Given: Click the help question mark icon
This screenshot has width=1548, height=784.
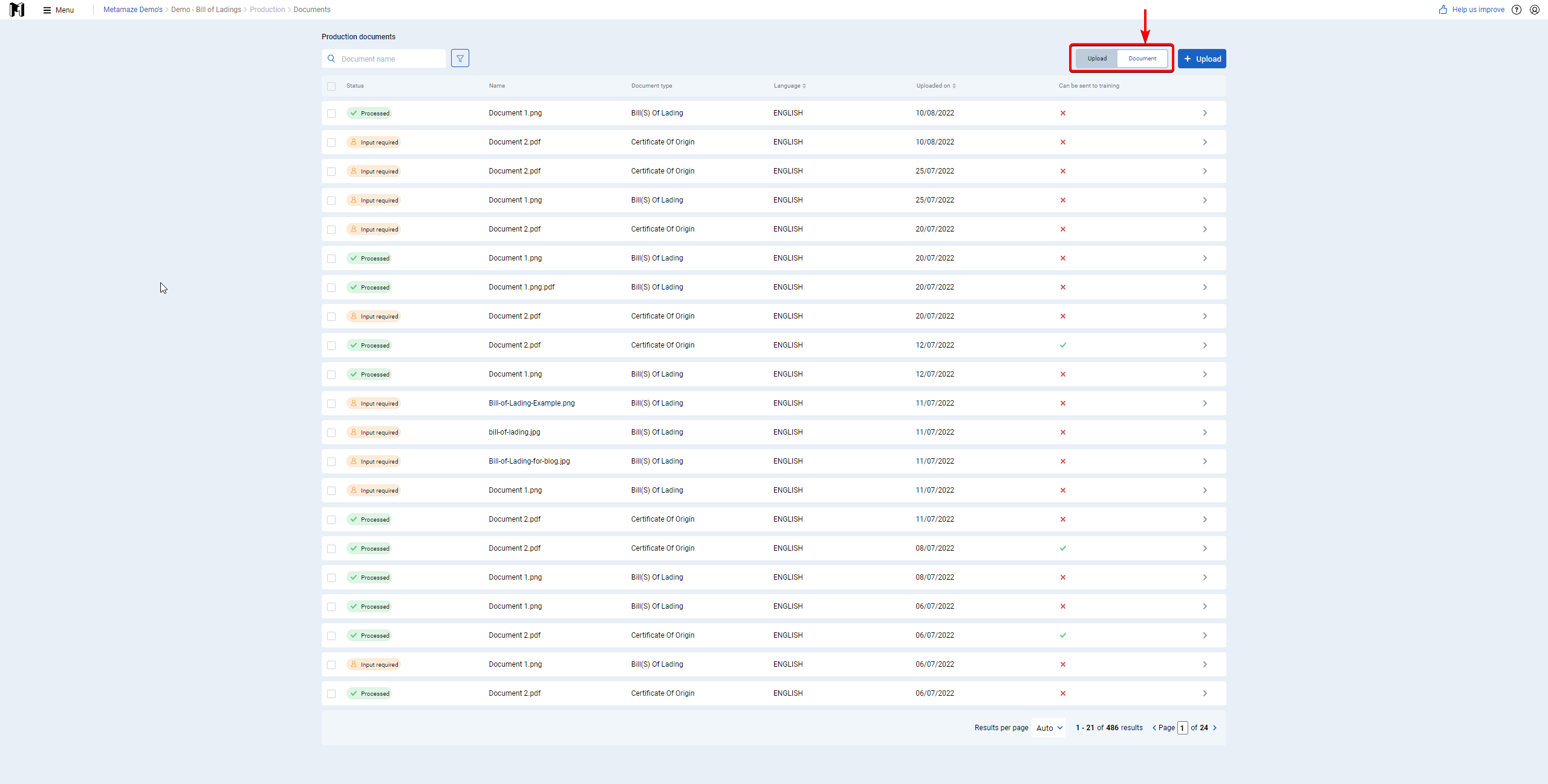Looking at the screenshot, I should point(1517,10).
